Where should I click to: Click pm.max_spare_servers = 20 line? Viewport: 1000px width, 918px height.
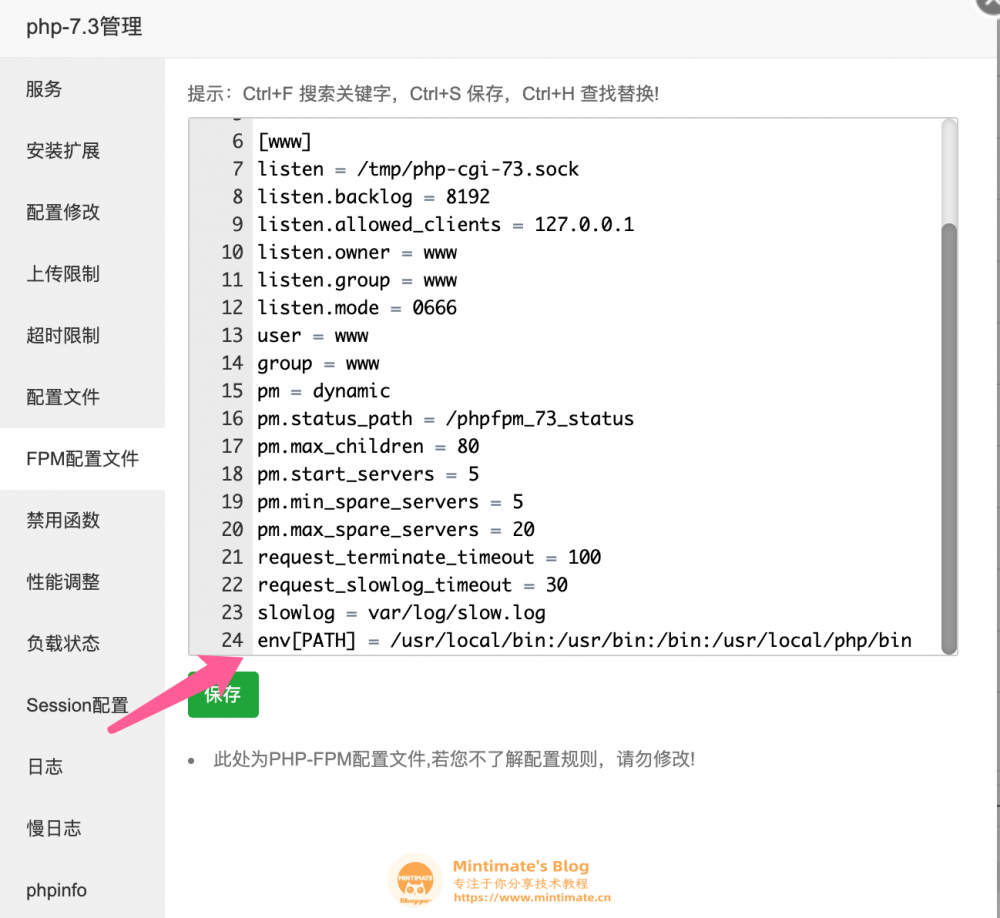point(395,529)
